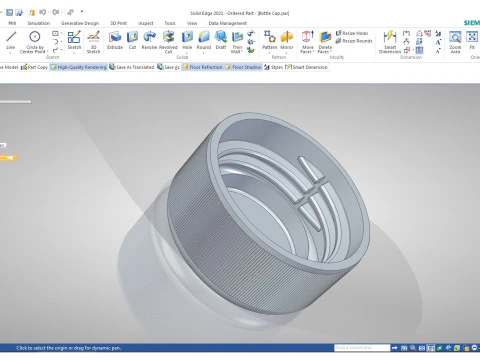Activate the Zoom Area tool
The width and height of the screenshot is (480, 360).
point(455,42)
